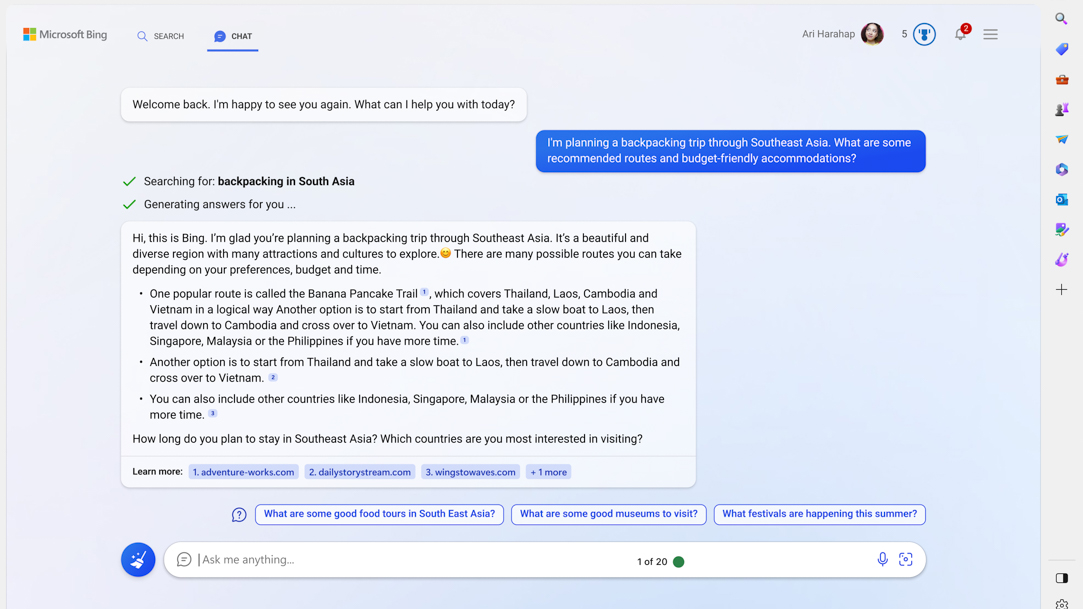Click the chat bubble icon in input
The image size is (1083, 609).
[184, 559]
